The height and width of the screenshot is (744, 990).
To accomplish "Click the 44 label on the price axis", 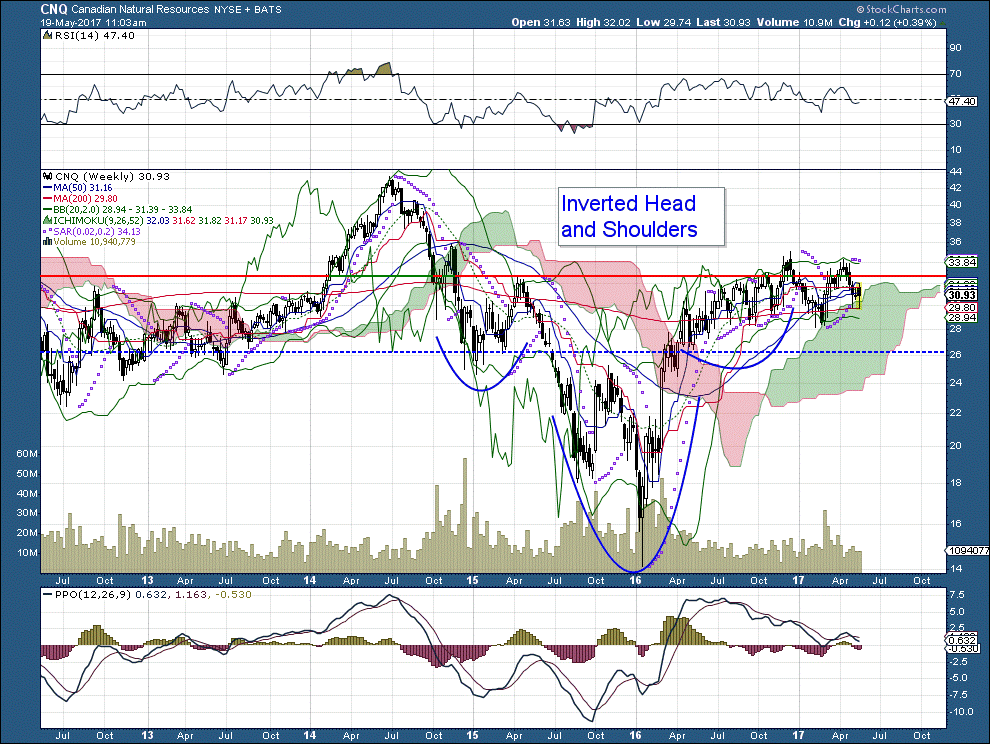I will [x=955, y=172].
